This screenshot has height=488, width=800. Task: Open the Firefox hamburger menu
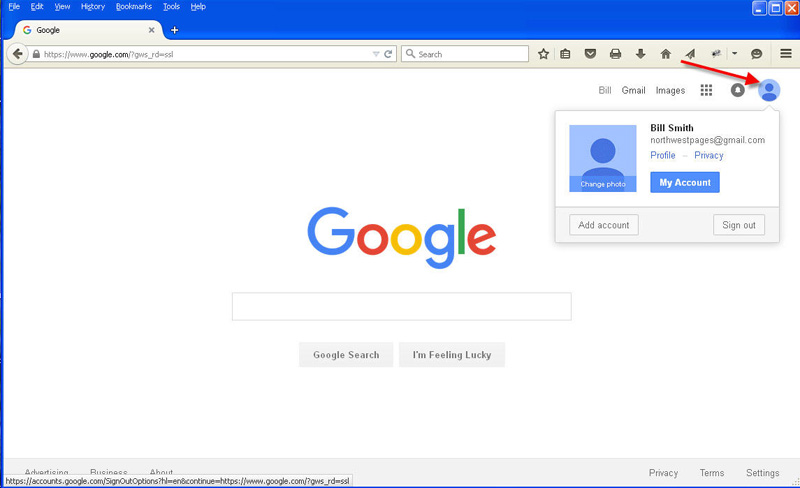[786, 53]
